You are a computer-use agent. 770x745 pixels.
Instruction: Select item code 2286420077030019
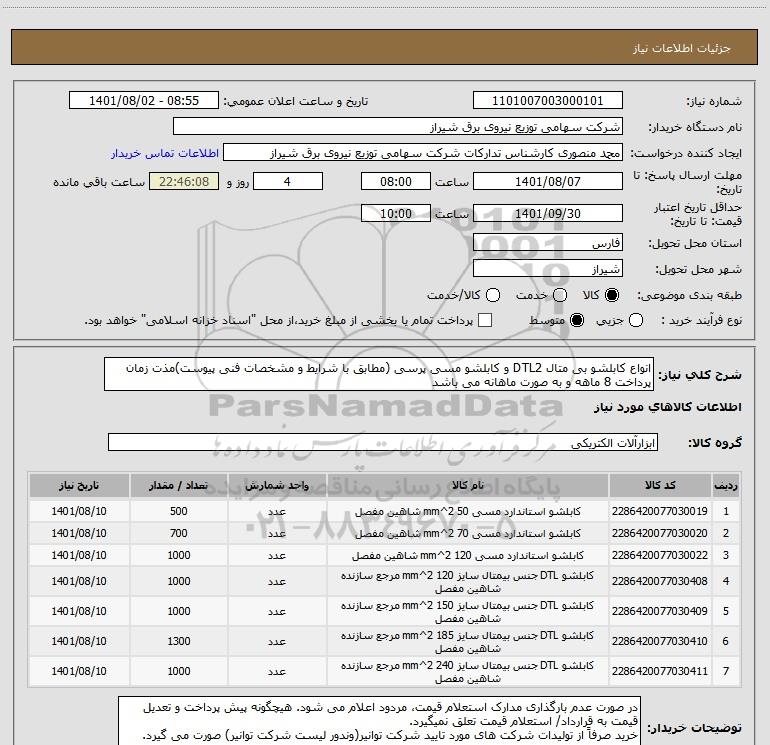click(x=660, y=511)
